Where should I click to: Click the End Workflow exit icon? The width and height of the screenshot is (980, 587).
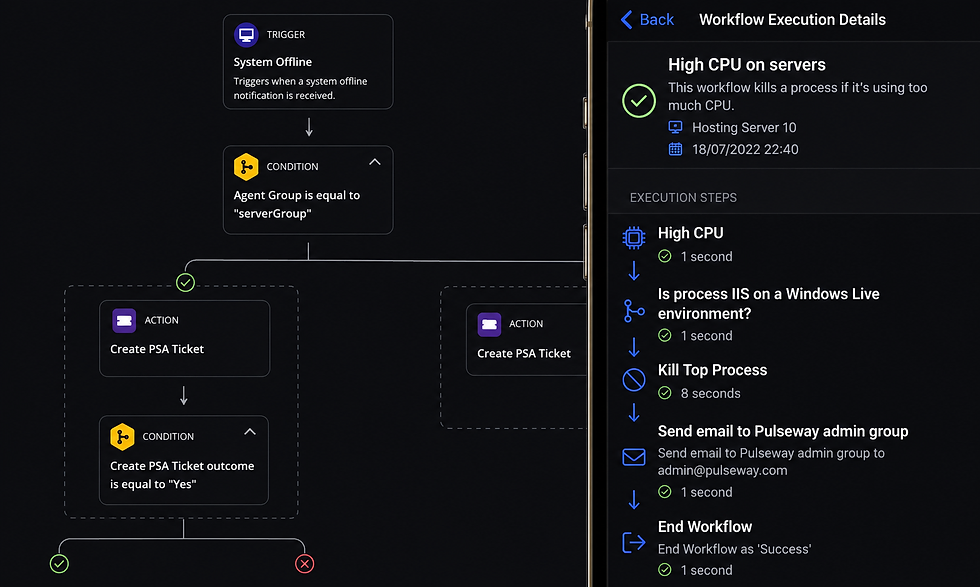point(634,542)
